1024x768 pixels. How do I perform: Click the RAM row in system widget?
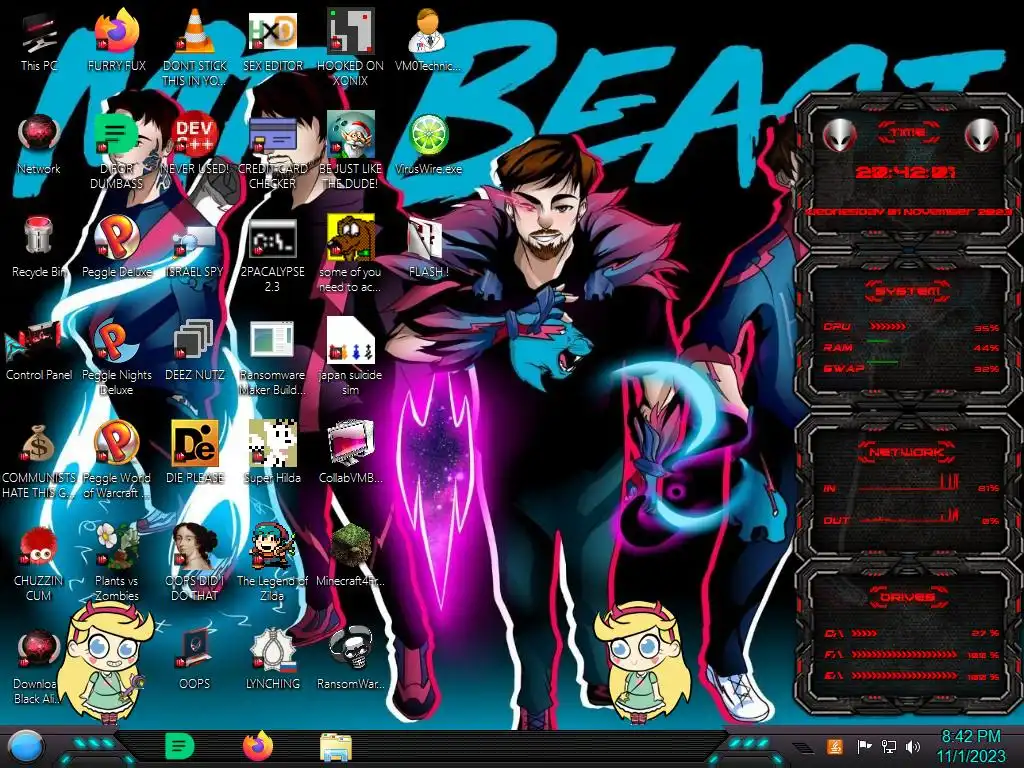click(911, 347)
